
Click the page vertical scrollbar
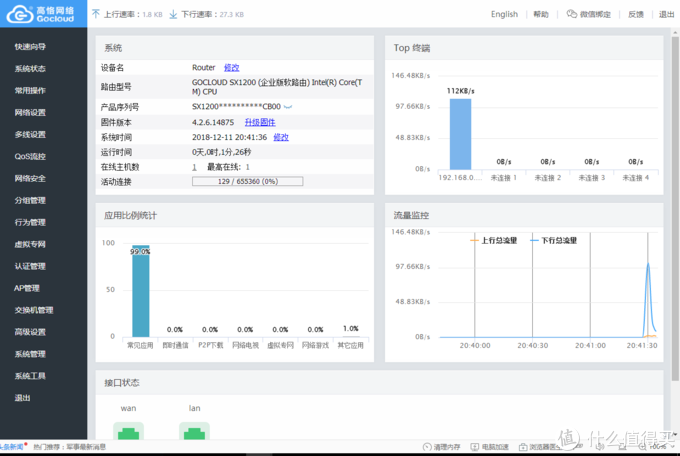pyautogui.click(x=675, y=208)
